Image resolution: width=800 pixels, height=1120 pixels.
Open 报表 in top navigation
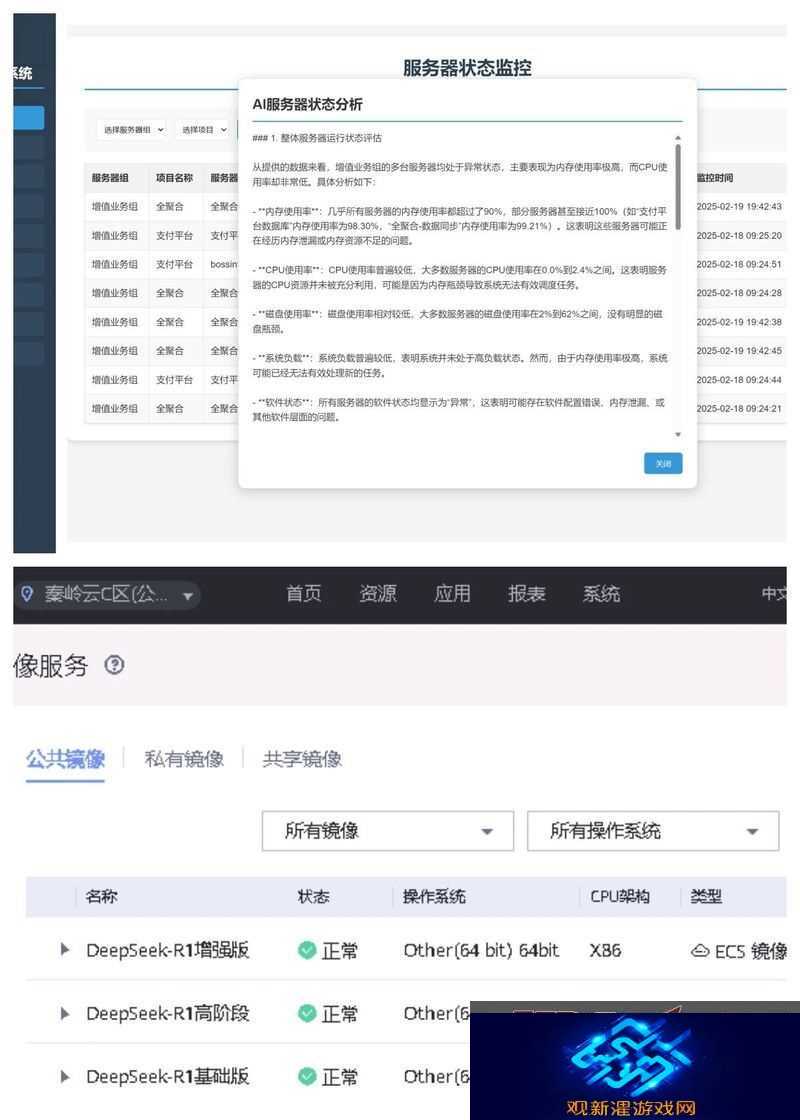tap(526, 594)
